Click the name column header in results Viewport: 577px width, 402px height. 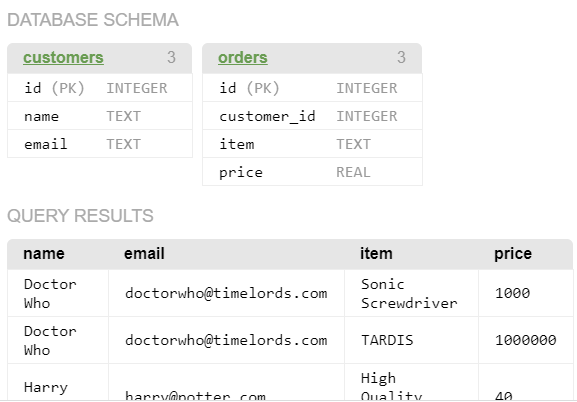click(44, 254)
